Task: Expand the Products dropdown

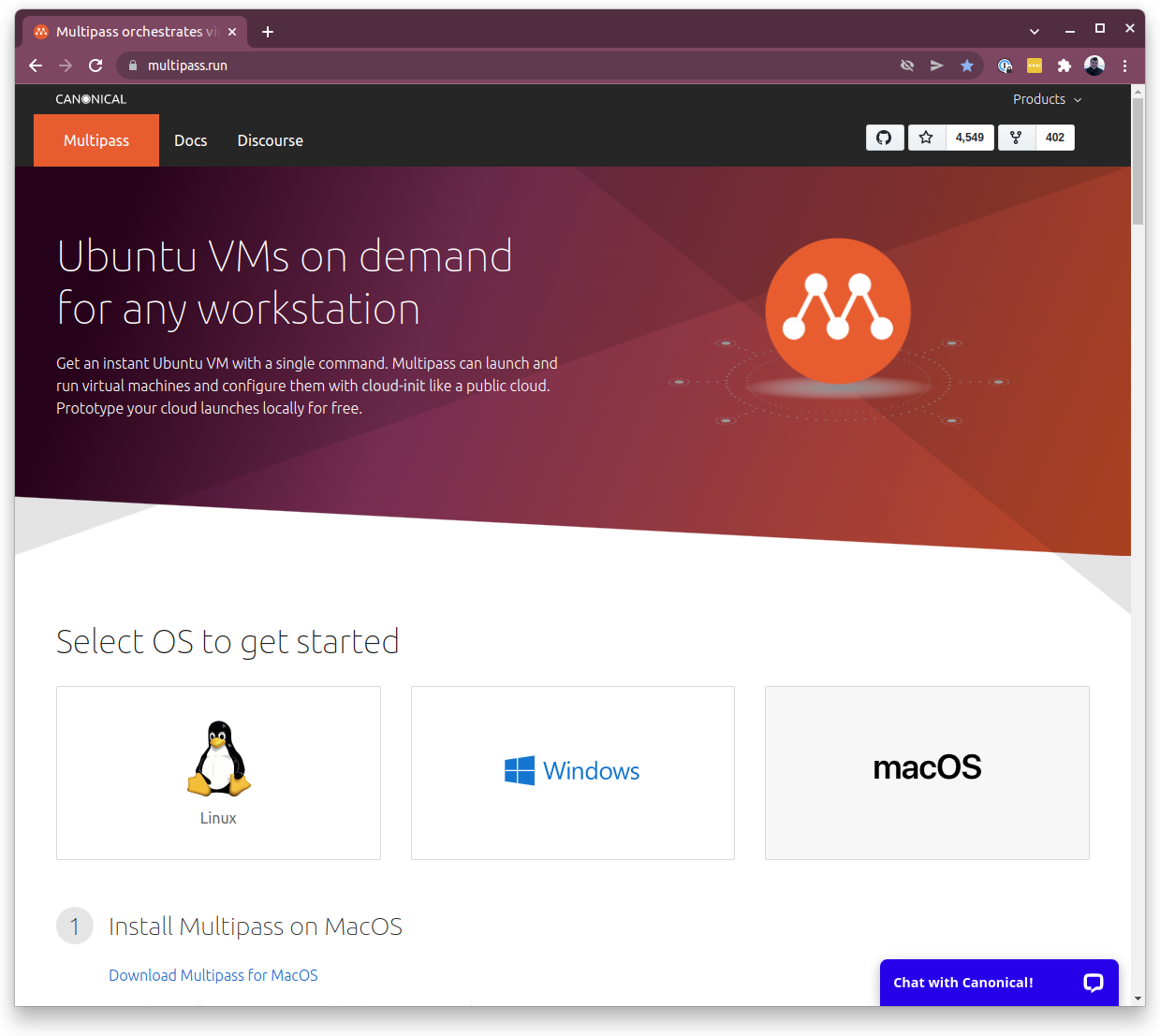Action: (1048, 99)
